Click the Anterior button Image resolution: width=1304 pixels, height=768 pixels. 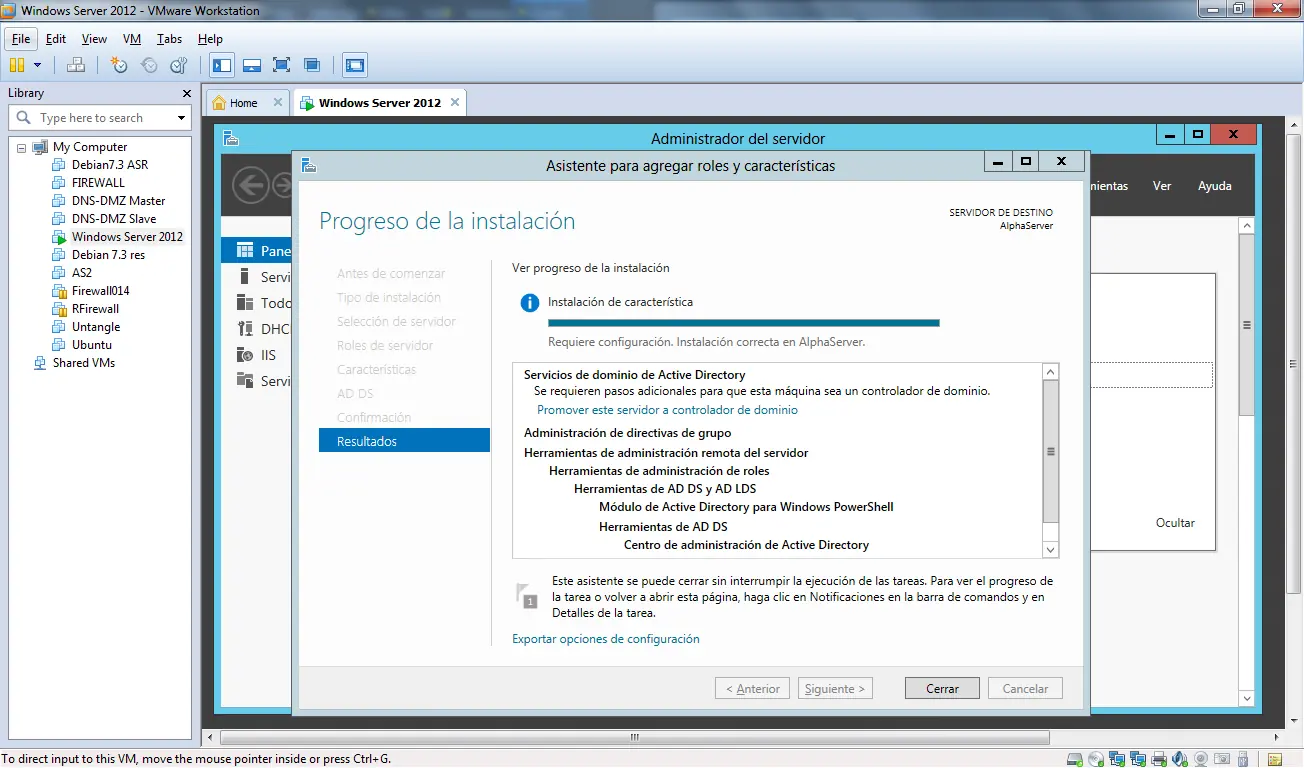coord(753,688)
